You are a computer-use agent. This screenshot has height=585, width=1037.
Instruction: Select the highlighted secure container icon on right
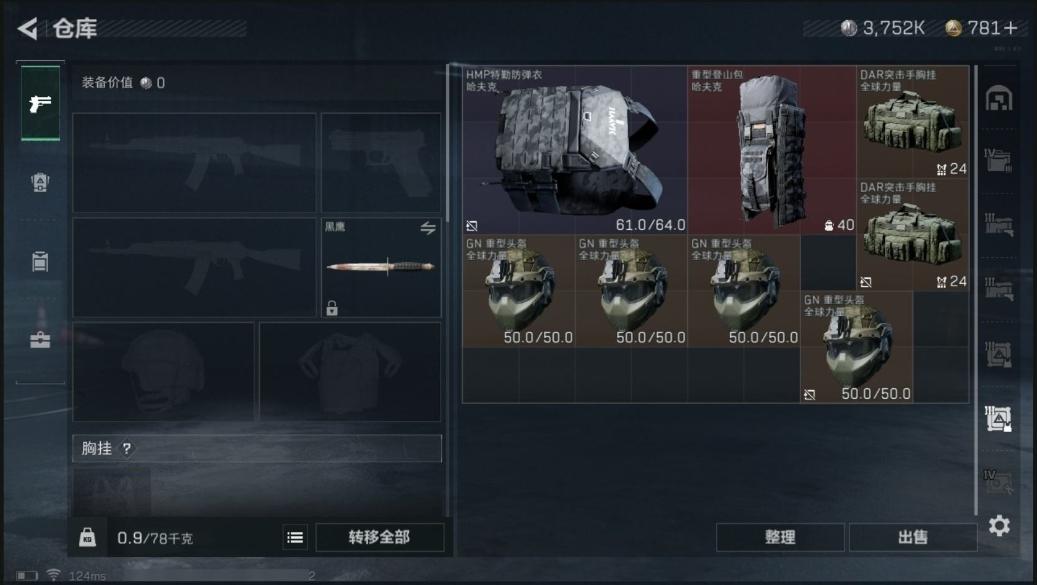pyautogui.click(x=999, y=418)
